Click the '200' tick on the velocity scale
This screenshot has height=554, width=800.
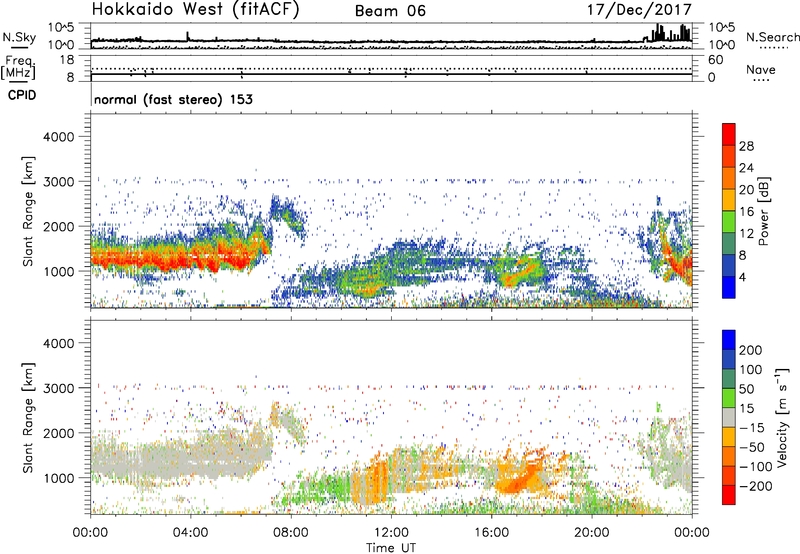(750, 350)
